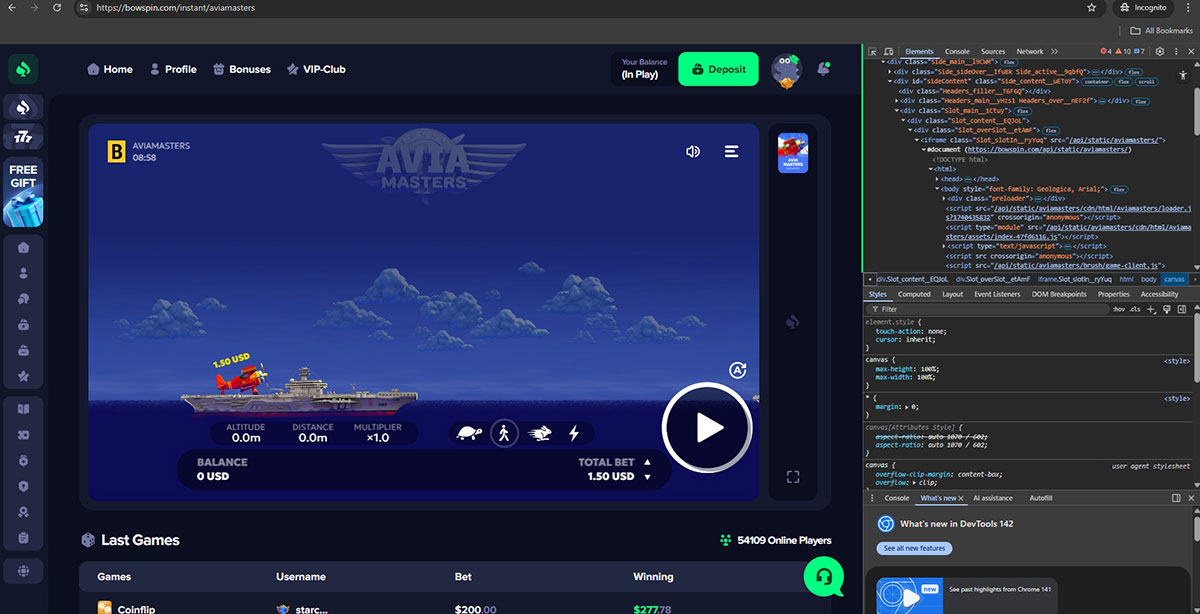Open the notifications bell

point(824,69)
